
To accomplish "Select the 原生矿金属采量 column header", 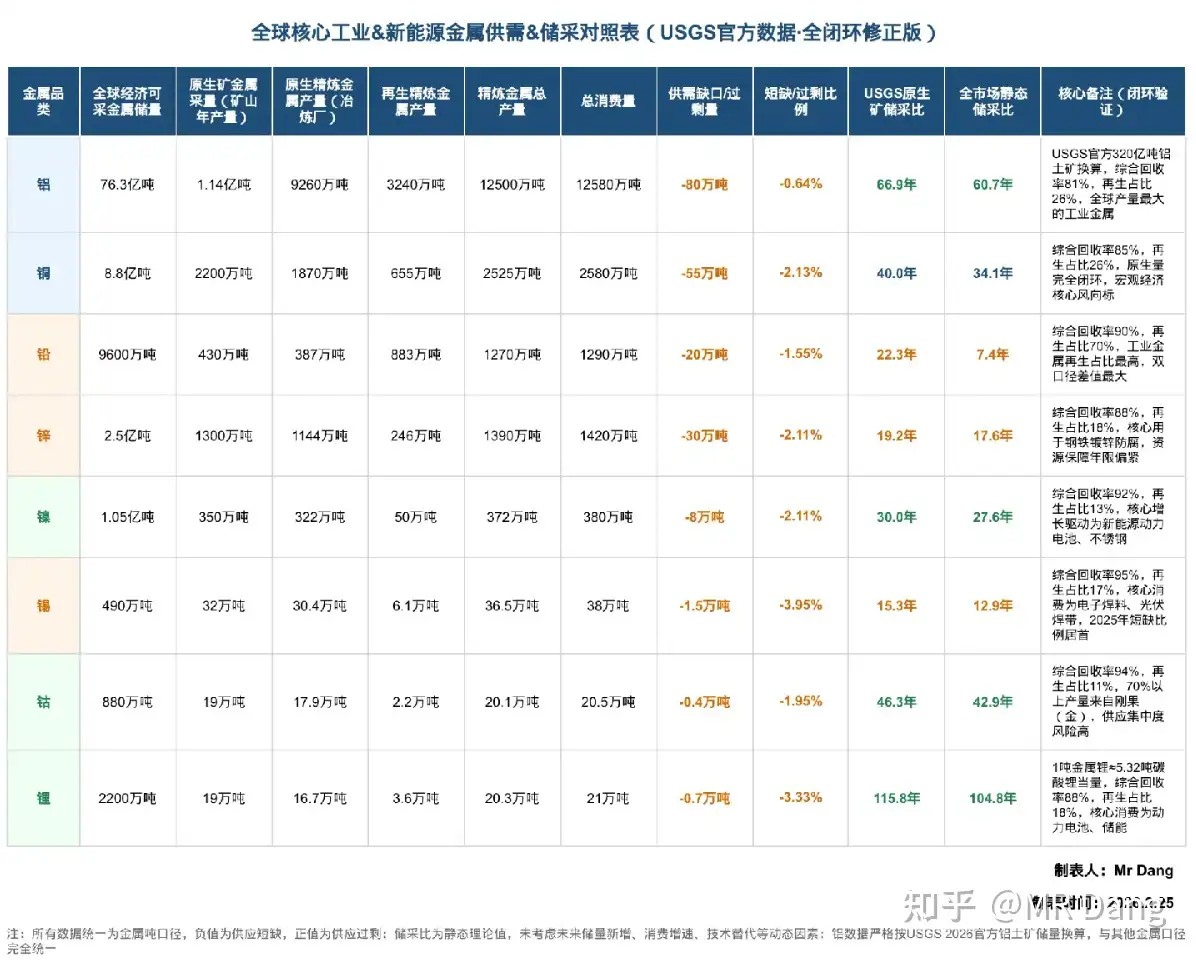I will [x=224, y=102].
